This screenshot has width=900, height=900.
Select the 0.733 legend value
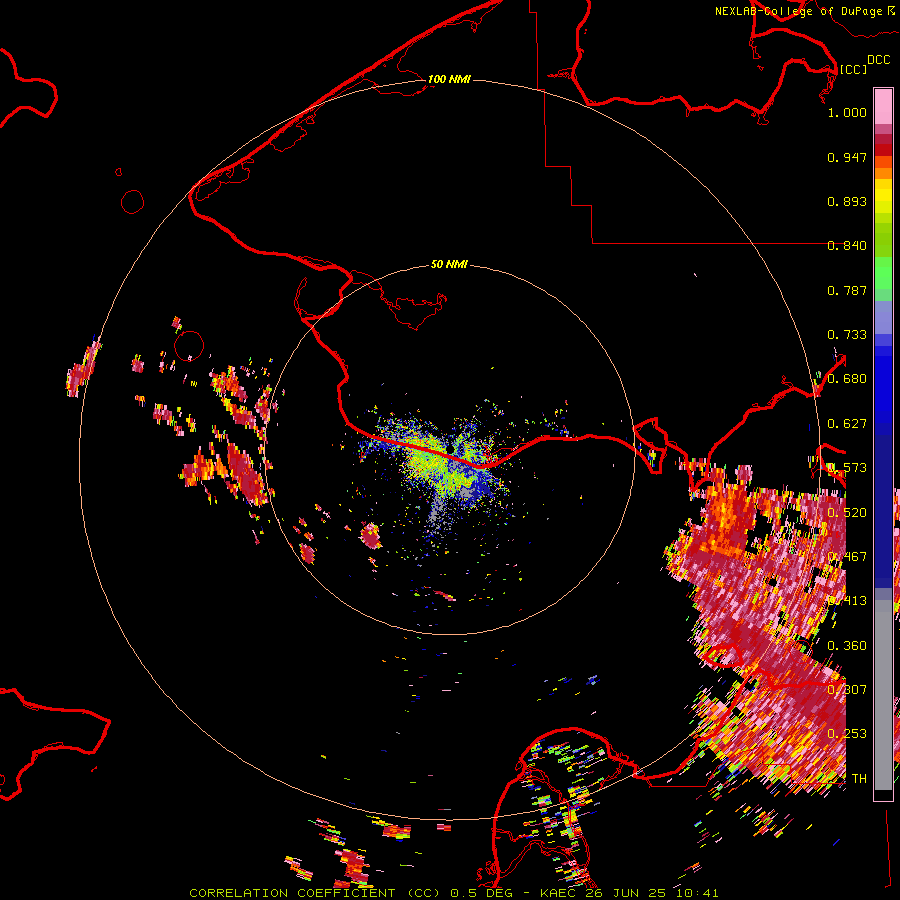click(x=847, y=335)
